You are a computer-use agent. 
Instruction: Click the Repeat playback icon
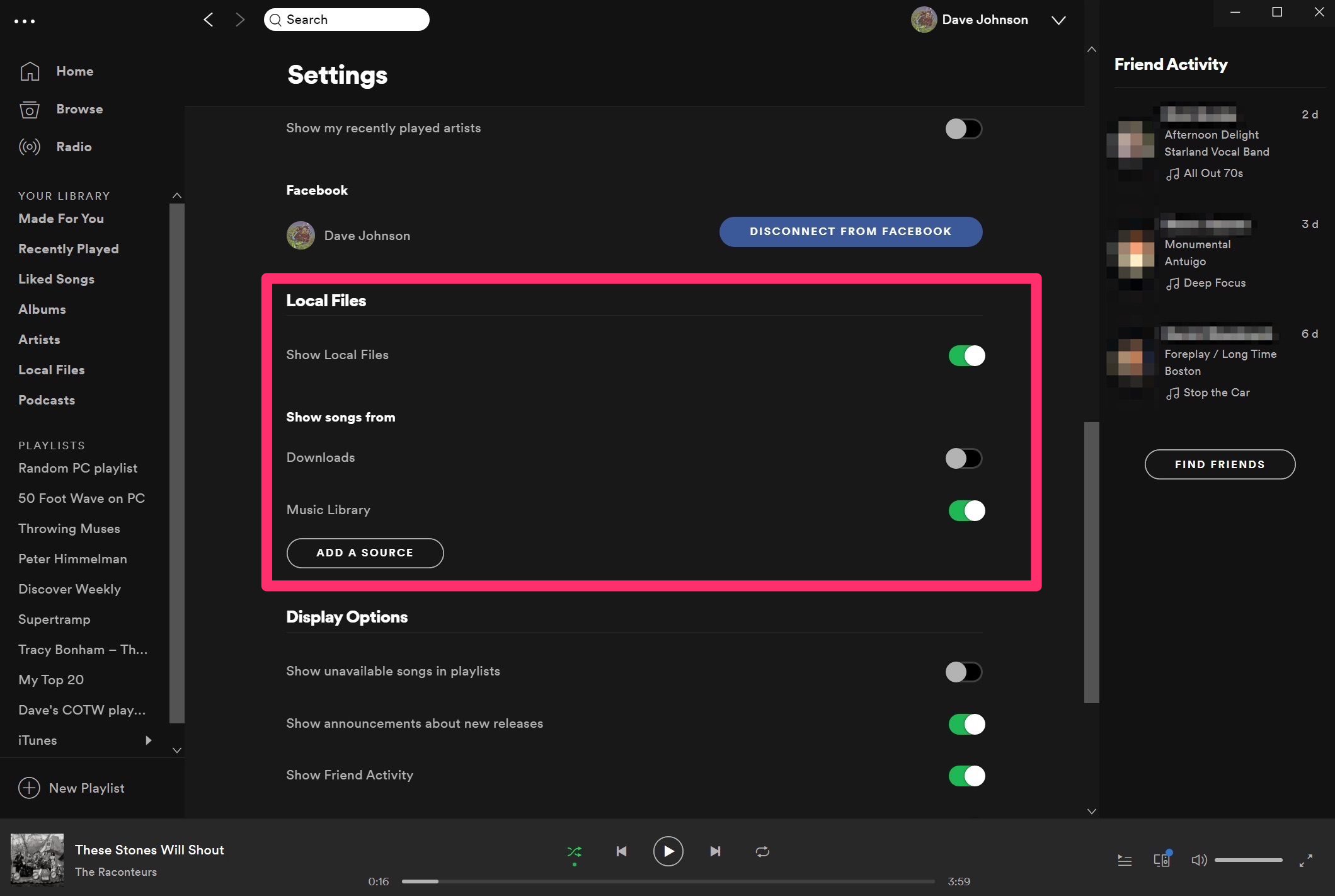point(763,851)
